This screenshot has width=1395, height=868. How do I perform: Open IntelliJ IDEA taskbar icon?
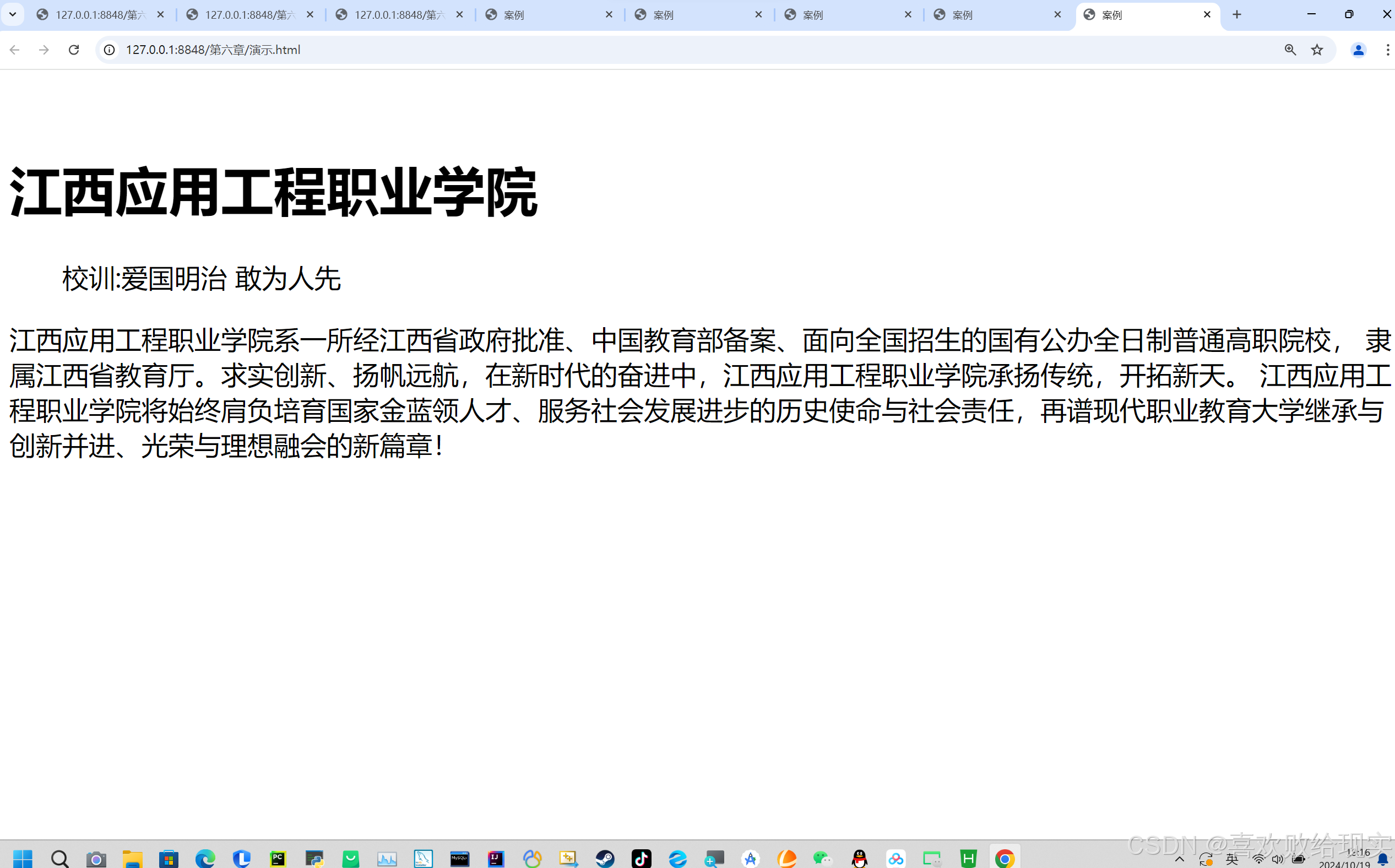[496, 859]
